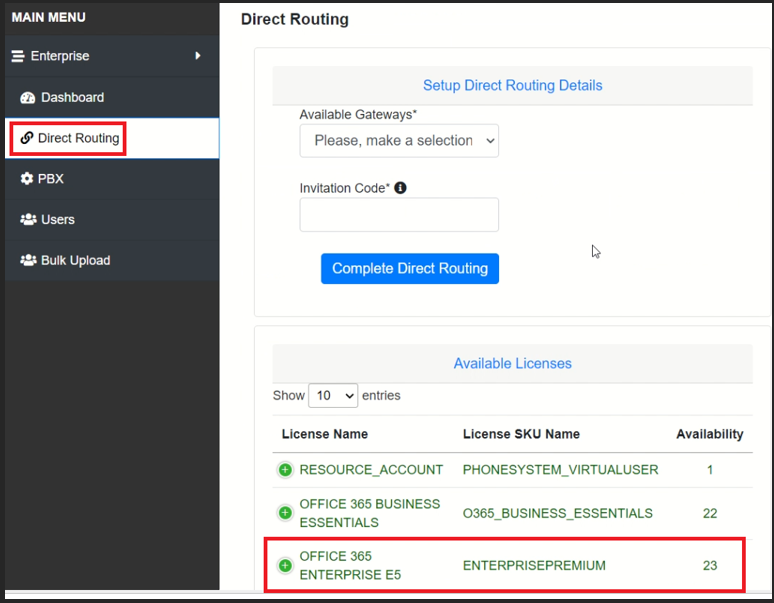Click the PBX gear icon
The width and height of the screenshot is (774, 603).
click(x=27, y=179)
